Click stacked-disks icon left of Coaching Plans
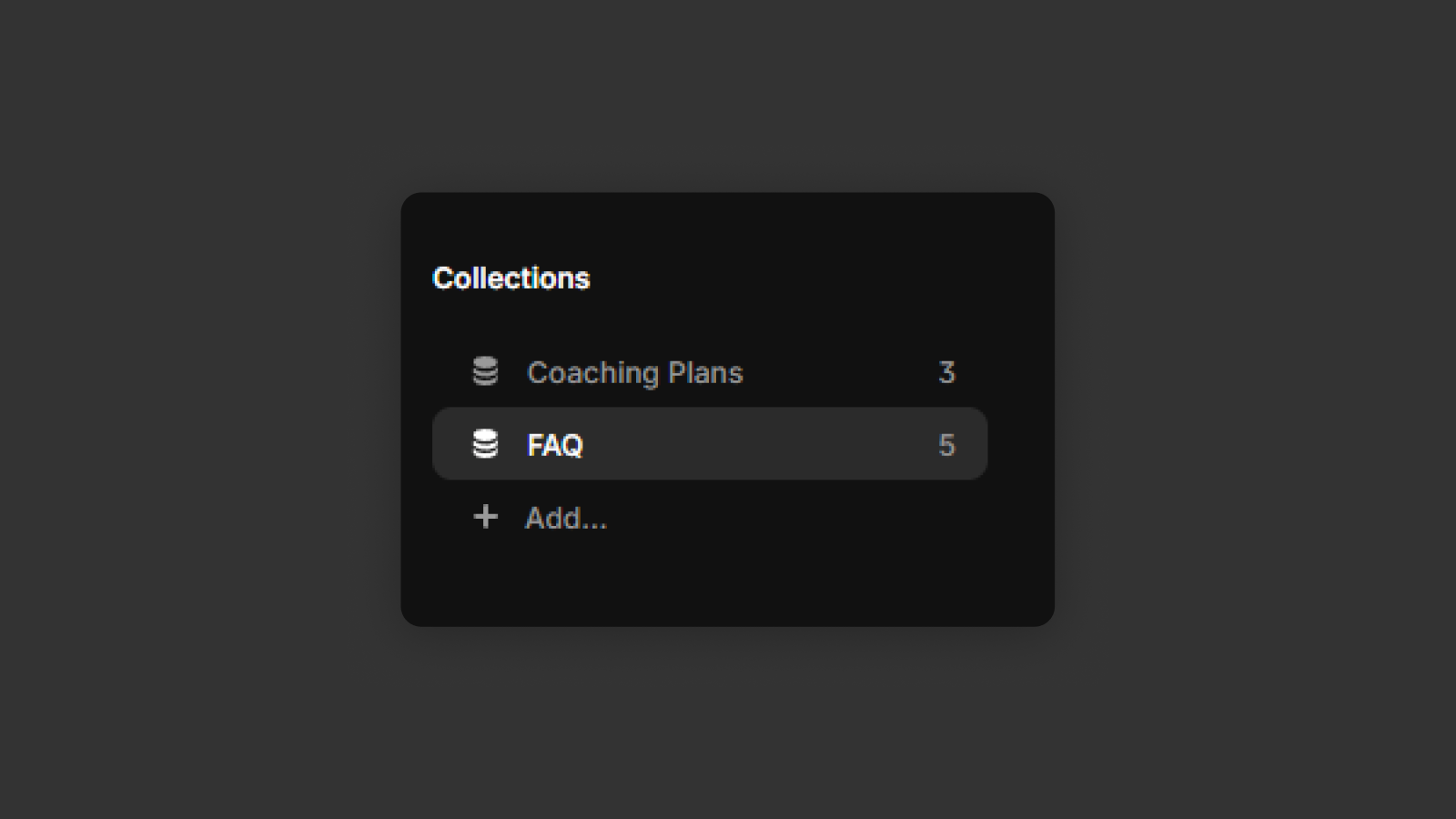This screenshot has width=1456, height=819. point(485,371)
